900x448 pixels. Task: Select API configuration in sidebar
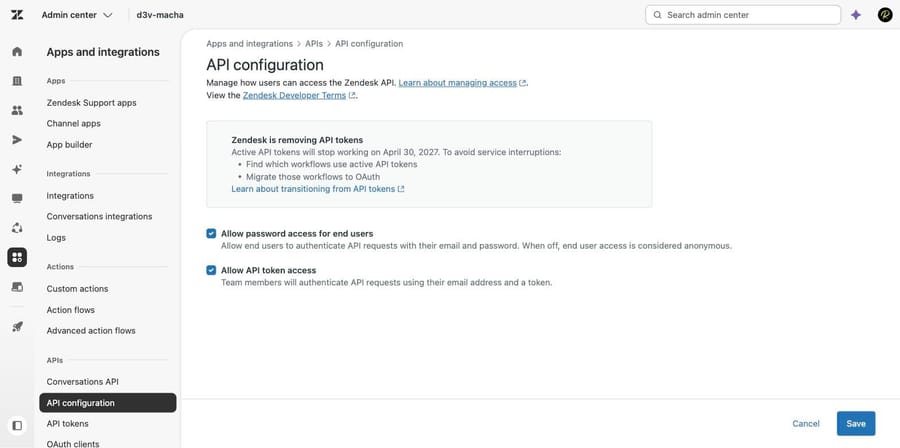click(108, 403)
